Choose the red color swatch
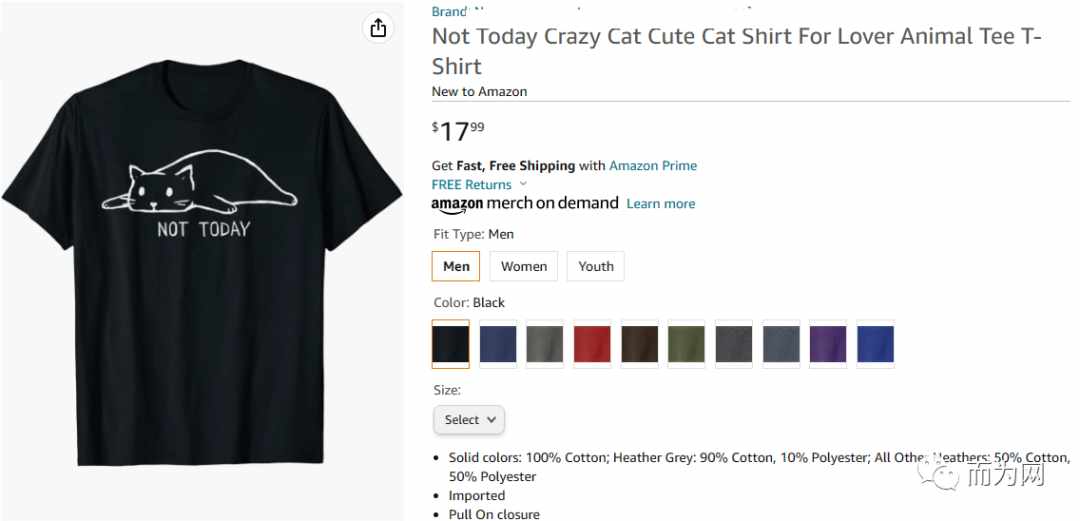 [x=592, y=344]
